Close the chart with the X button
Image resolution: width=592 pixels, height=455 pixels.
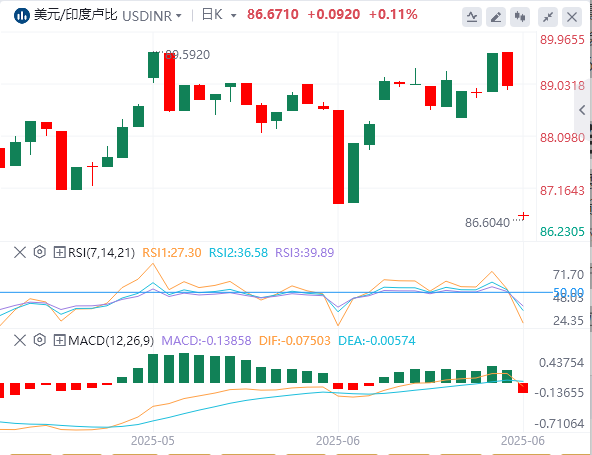coord(572,17)
